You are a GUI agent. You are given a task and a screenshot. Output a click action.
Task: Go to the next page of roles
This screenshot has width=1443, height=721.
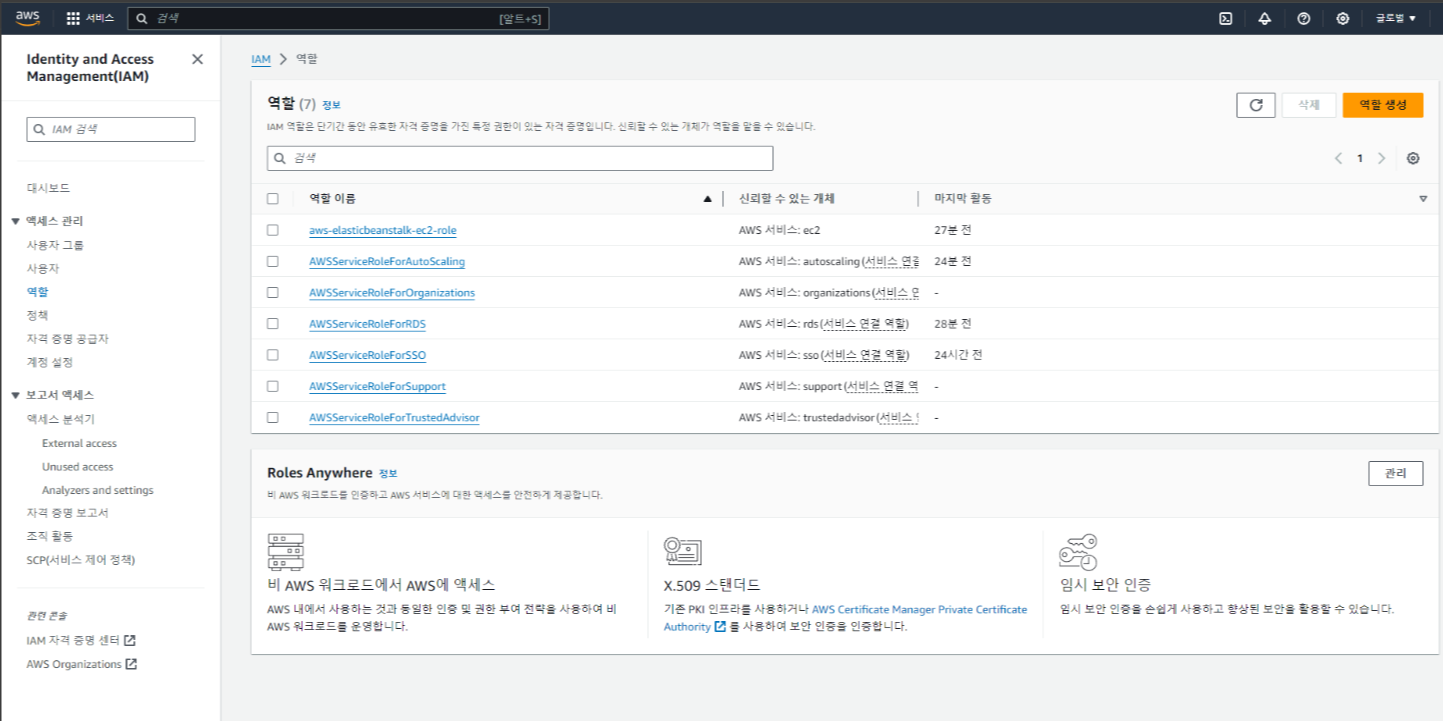tap(1382, 158)
